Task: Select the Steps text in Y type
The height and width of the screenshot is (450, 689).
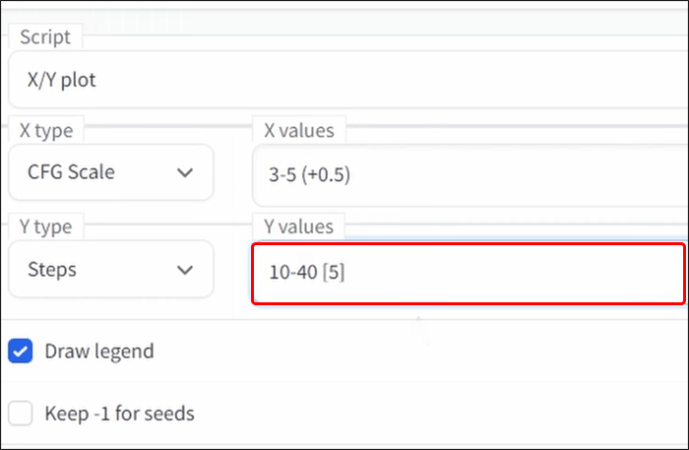Action: 50,270
